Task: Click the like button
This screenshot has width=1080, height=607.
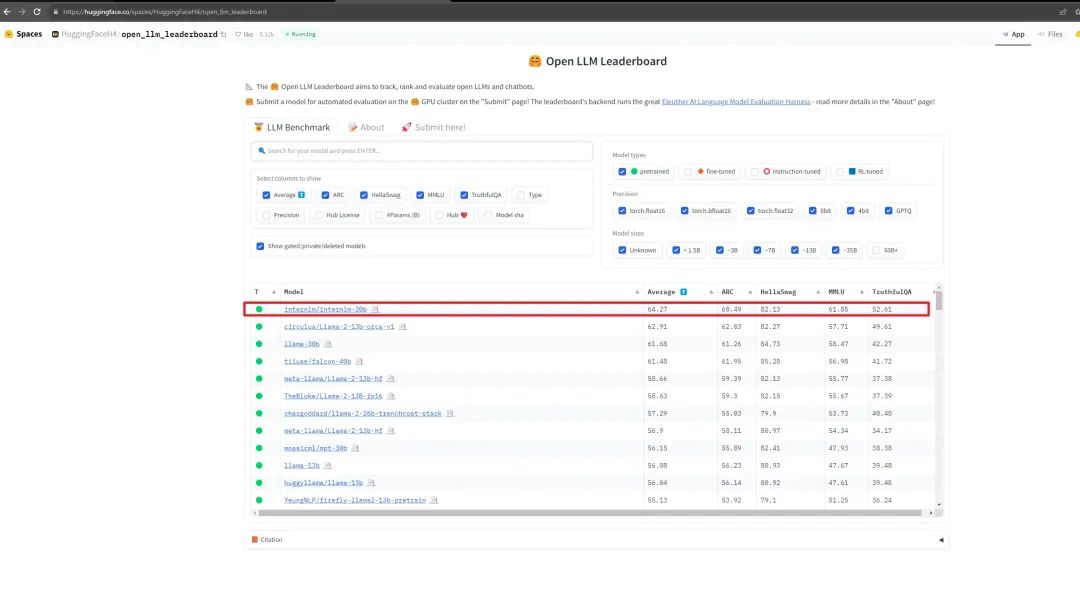Action: click(244, 34)
